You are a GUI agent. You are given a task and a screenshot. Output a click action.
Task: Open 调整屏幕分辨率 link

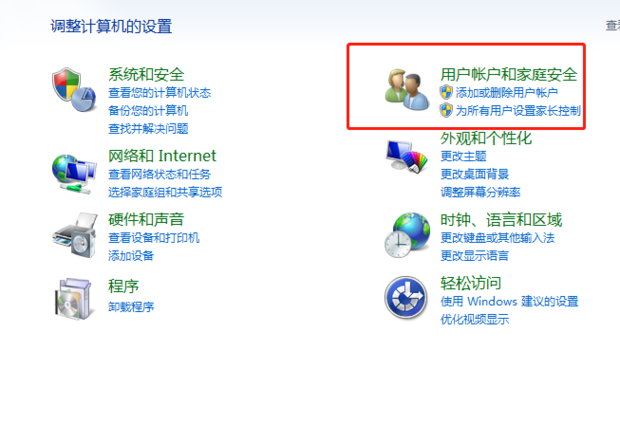[480, 192]
